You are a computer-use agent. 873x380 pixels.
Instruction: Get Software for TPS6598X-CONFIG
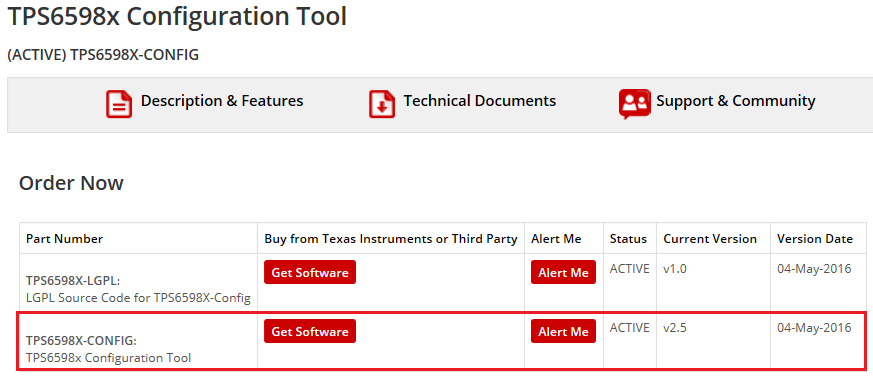coord(310,332)
